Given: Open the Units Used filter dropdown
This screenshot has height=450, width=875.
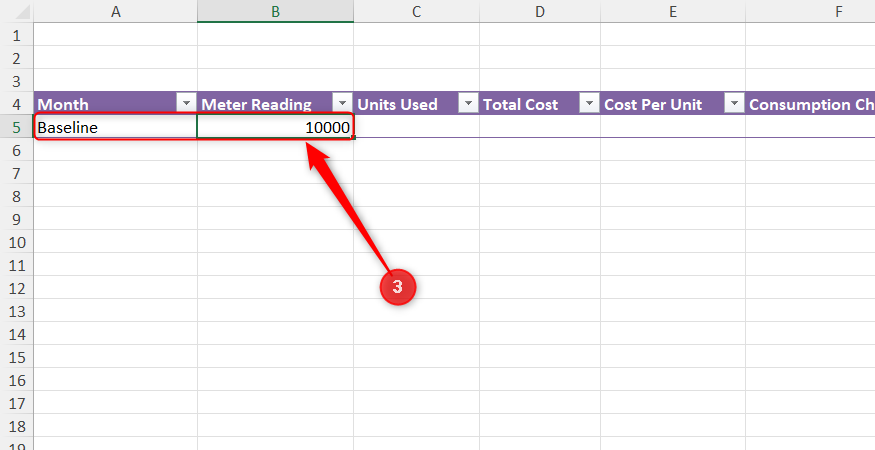Looking at the screenshot, I should tap(468, 103).
